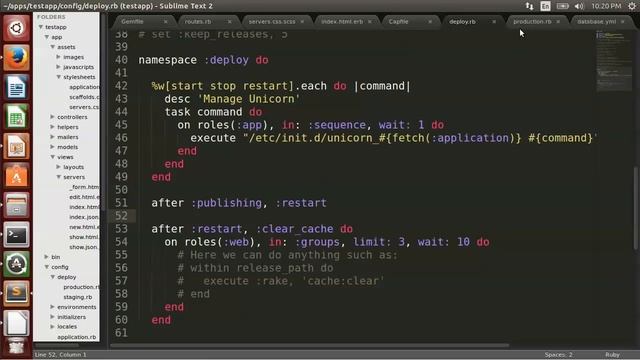Open the blank document launcher icon
This screenshot has width=640, height=360.
[16, 323]
